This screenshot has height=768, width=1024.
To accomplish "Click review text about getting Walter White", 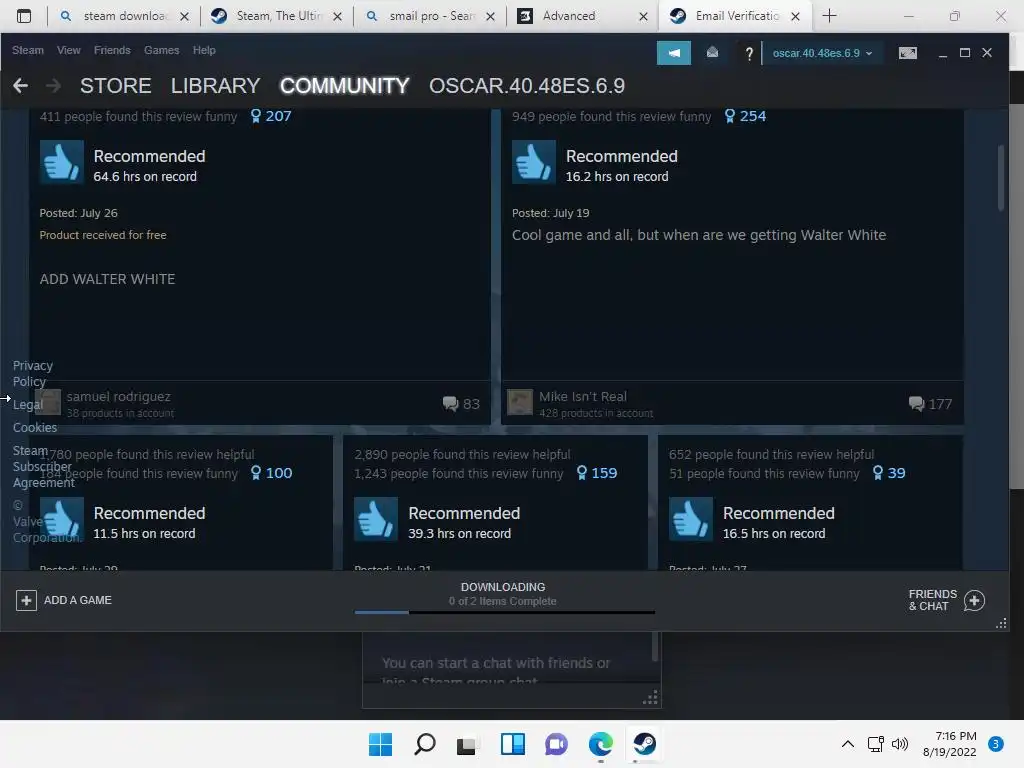I will click(699, 235).
